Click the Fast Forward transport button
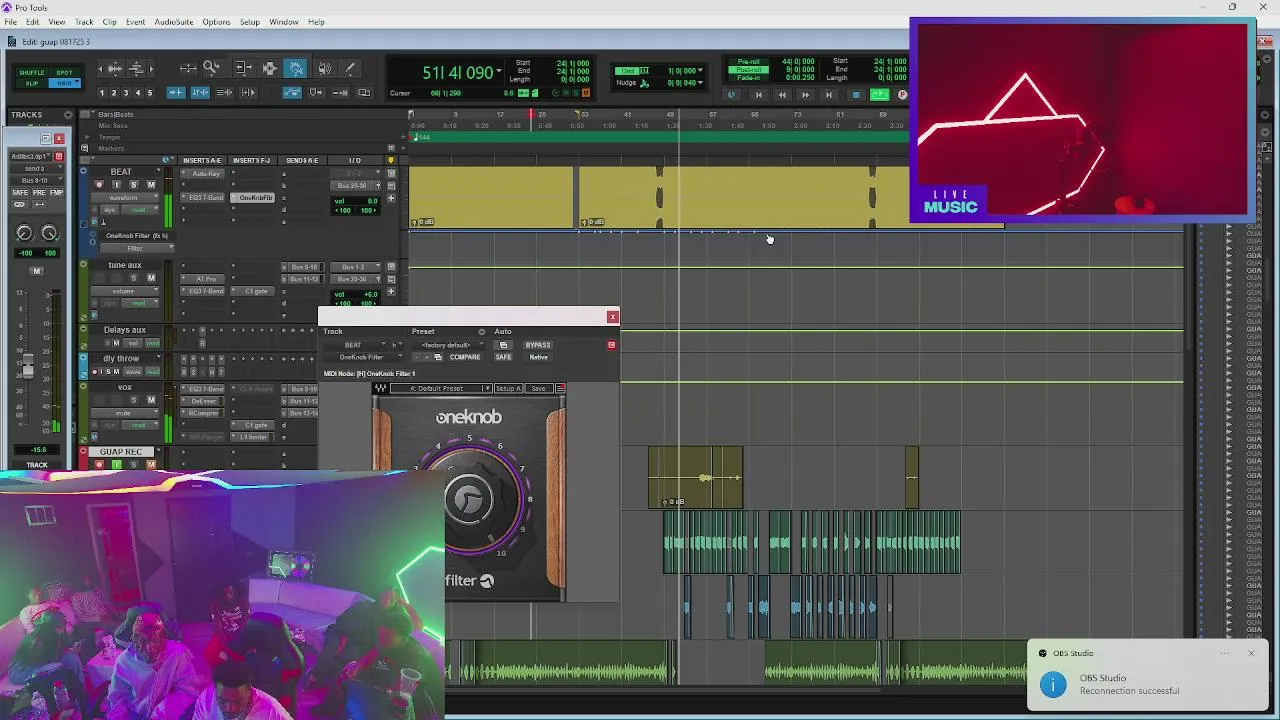The image size is (1280, 720). click(x=805, y=95)
